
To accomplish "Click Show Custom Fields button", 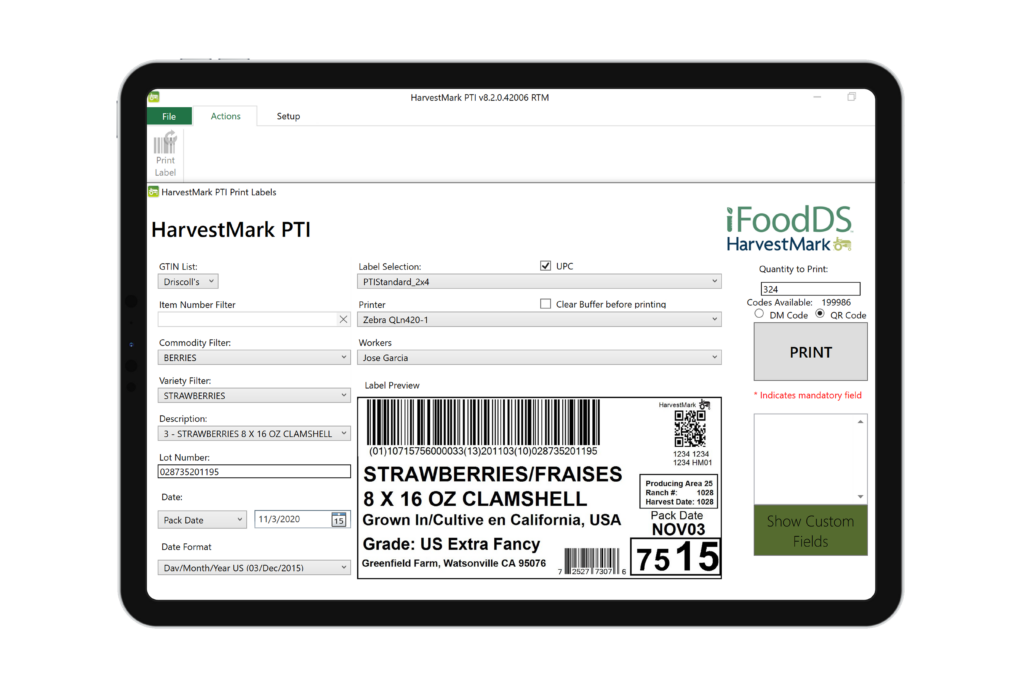I will click(x=811, y=531).
